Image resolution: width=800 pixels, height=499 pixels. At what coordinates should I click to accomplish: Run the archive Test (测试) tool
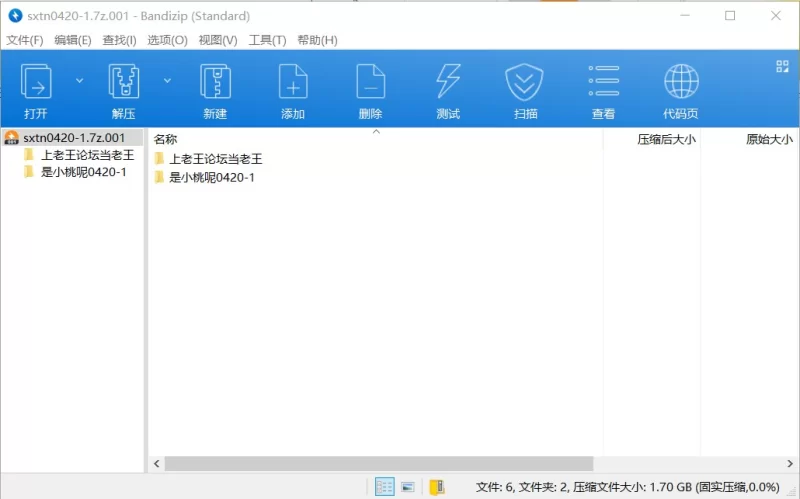tap(448, 82)
